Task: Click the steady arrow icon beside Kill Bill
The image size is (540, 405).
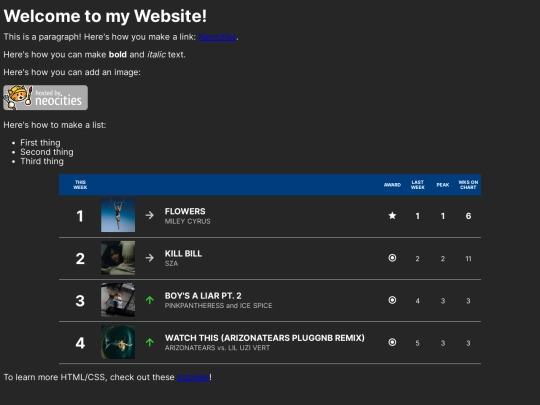Action: [x=149, y=258]
